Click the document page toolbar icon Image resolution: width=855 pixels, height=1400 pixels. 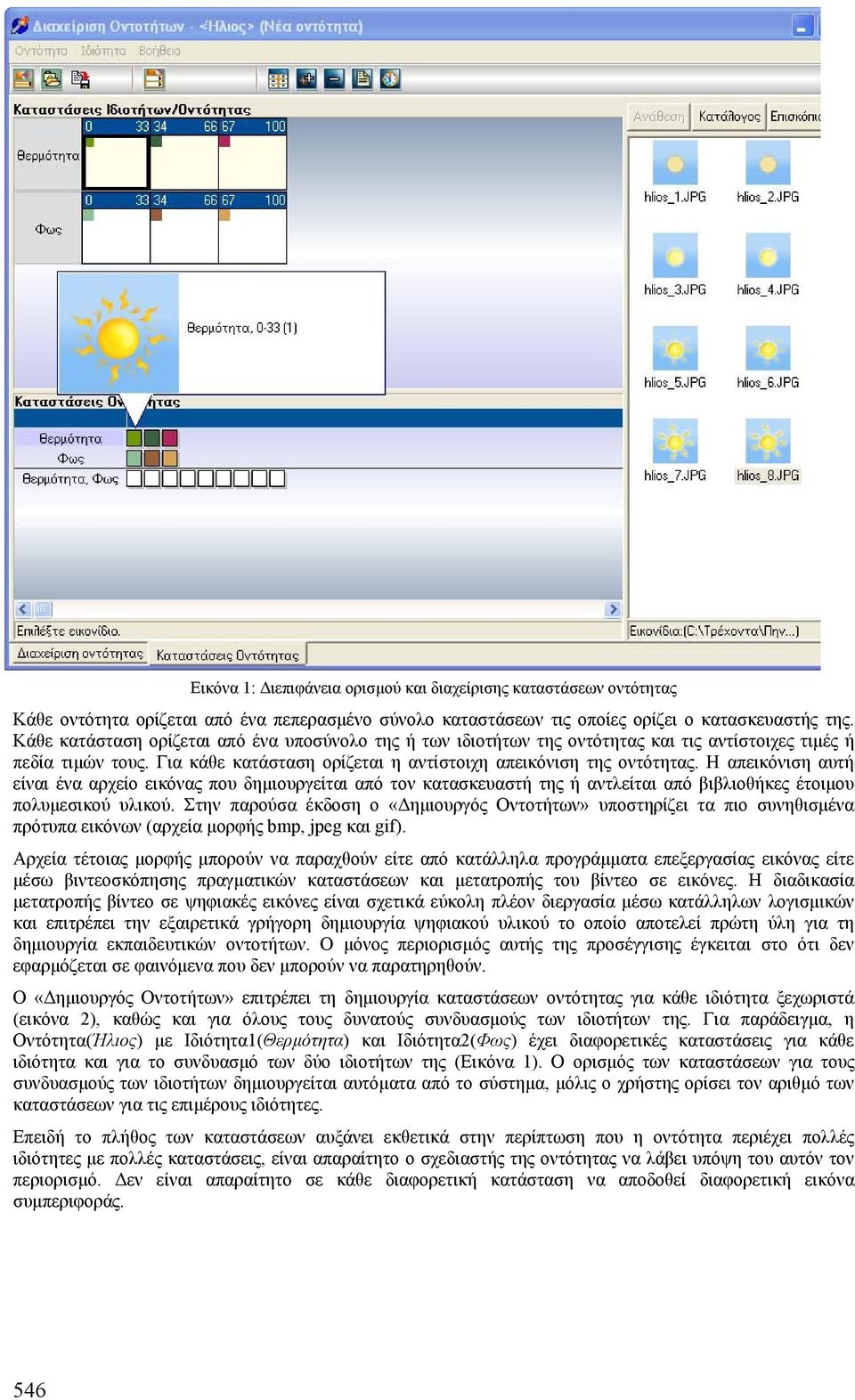362,79
